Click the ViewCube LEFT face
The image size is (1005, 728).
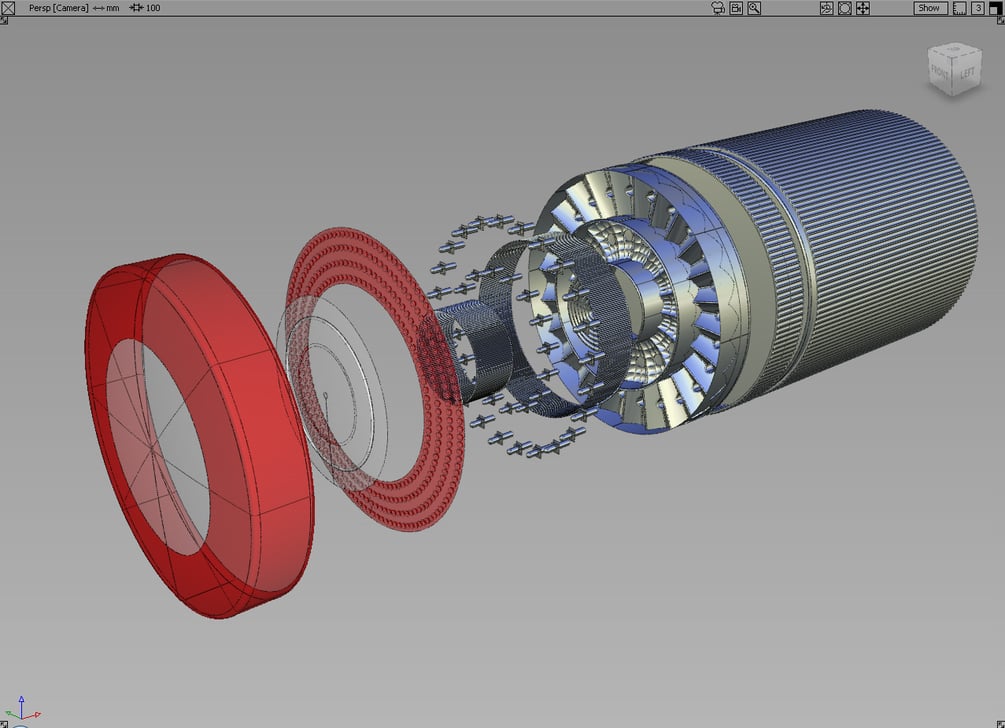click(968, 72)
